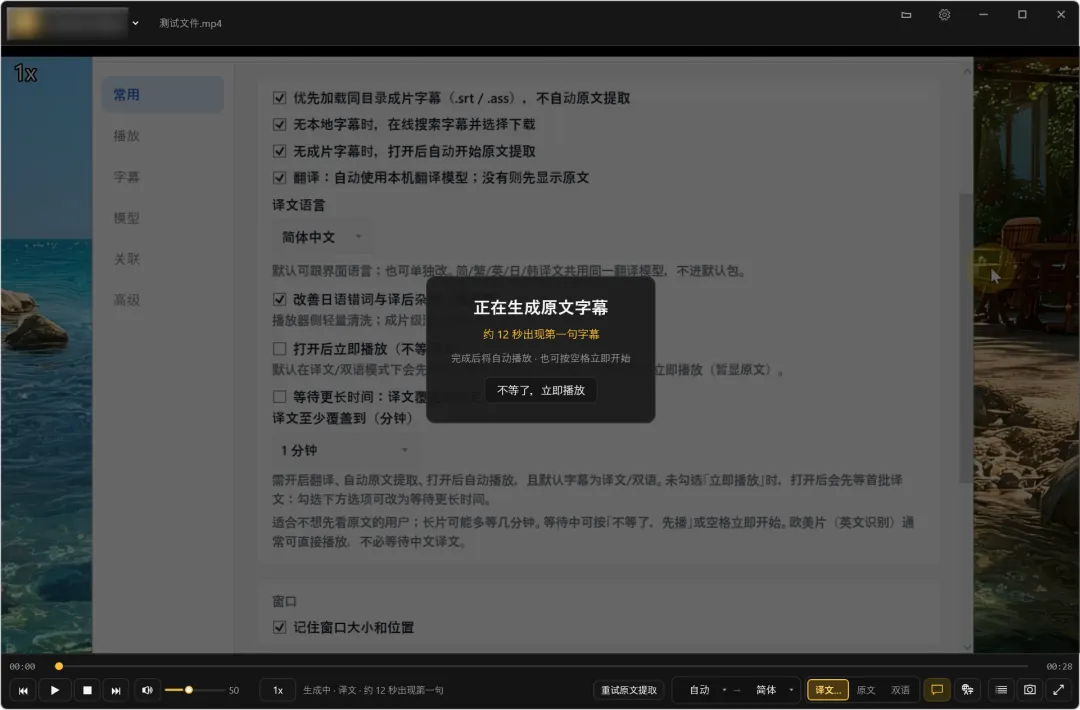This screenshot has height=710, width=1080.
Task: Click the 约 12 秒出现第一句字幕 text
Action: tap(541, 335)
